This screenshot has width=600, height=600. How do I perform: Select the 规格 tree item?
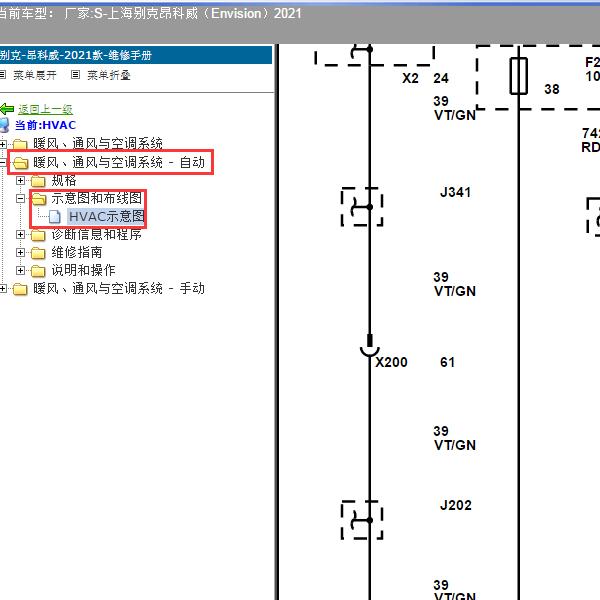coord(64,180)
